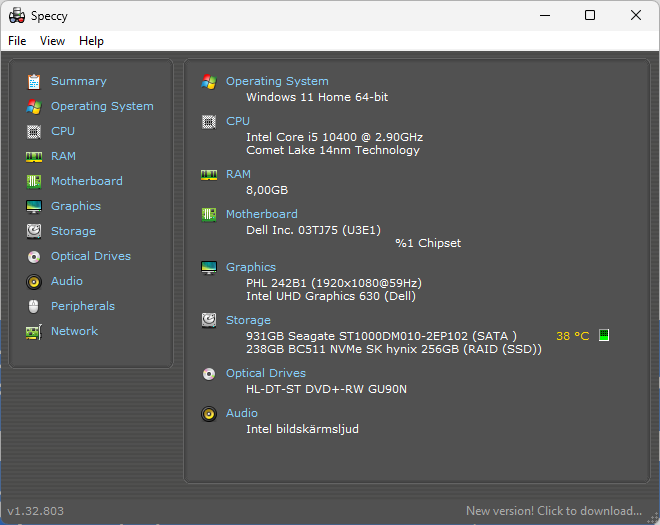Click the Peripherals mouse icon in sidebar
Image resolution: width=660 pixels, height=525 pixels.
click(34, 306)
